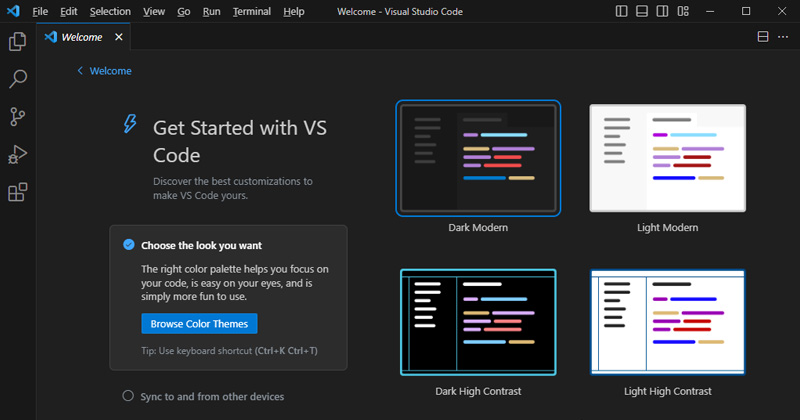This screenshot has width=800, height=420.
Task: Open the Customize Layout icon
Action: click(684, 11)
